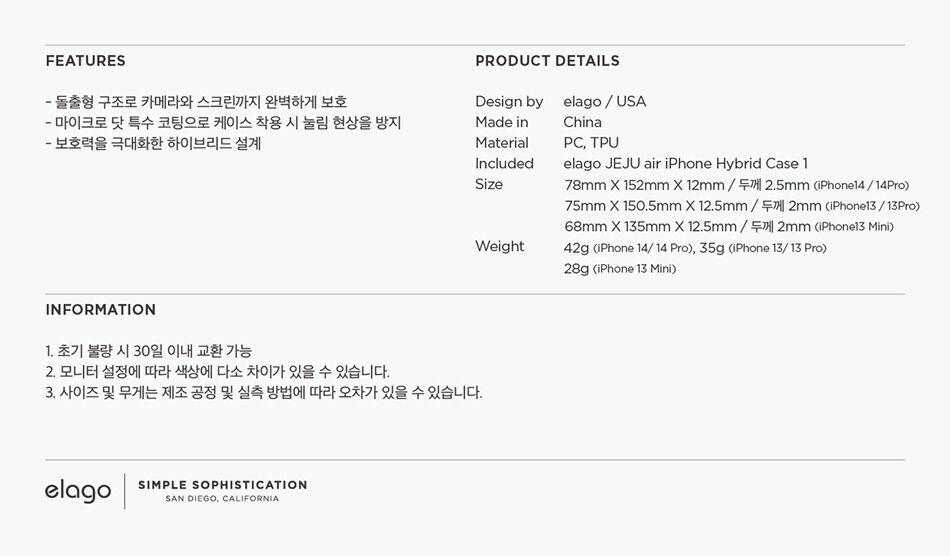Click the 'Made in' label
Screen dimensions: 950x556
pyautogui.click(x=502, y=122)
